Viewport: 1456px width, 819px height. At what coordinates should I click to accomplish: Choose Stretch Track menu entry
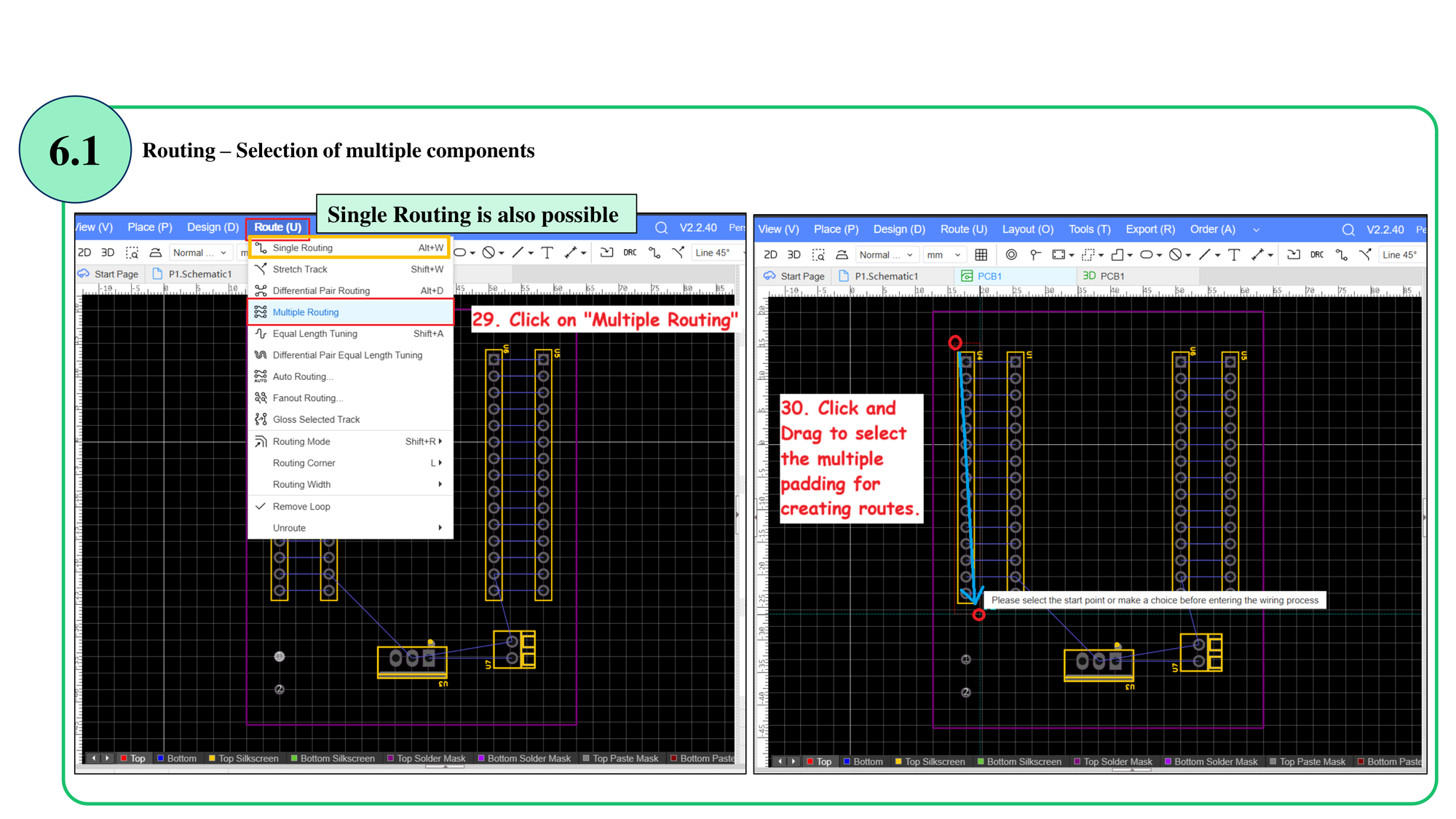point(350,269)
